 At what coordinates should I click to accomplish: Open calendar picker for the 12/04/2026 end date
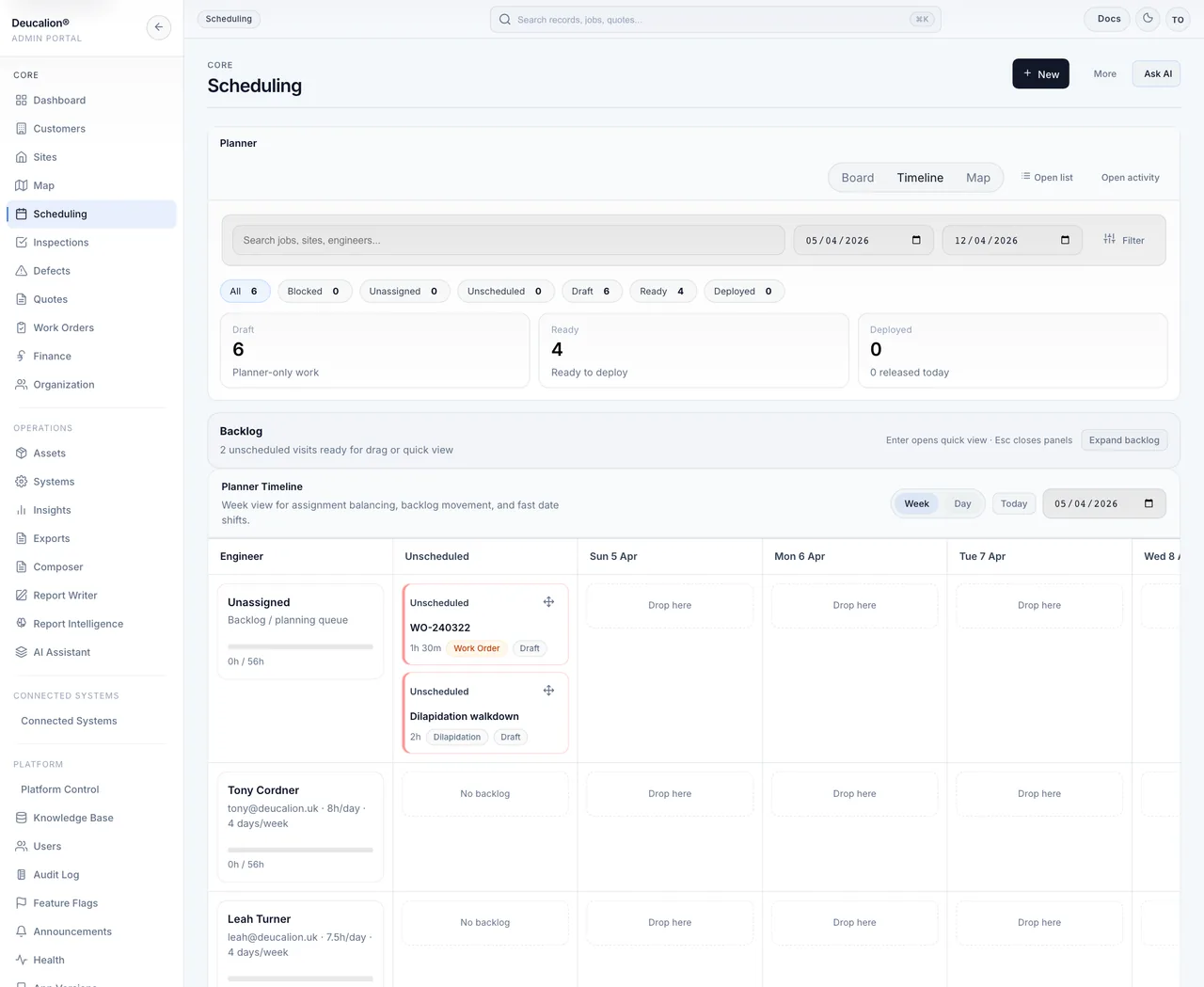pyautogui.click(x=1065, y=240)
